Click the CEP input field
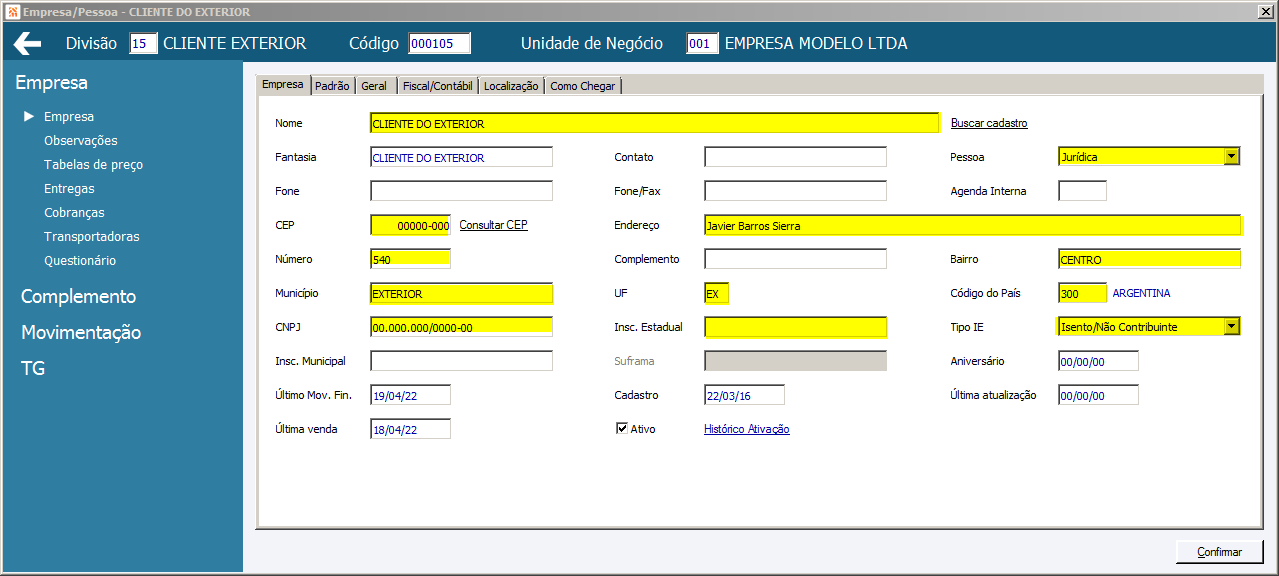The height and width of the screenshot is (576, 1279). coord(410,225)
